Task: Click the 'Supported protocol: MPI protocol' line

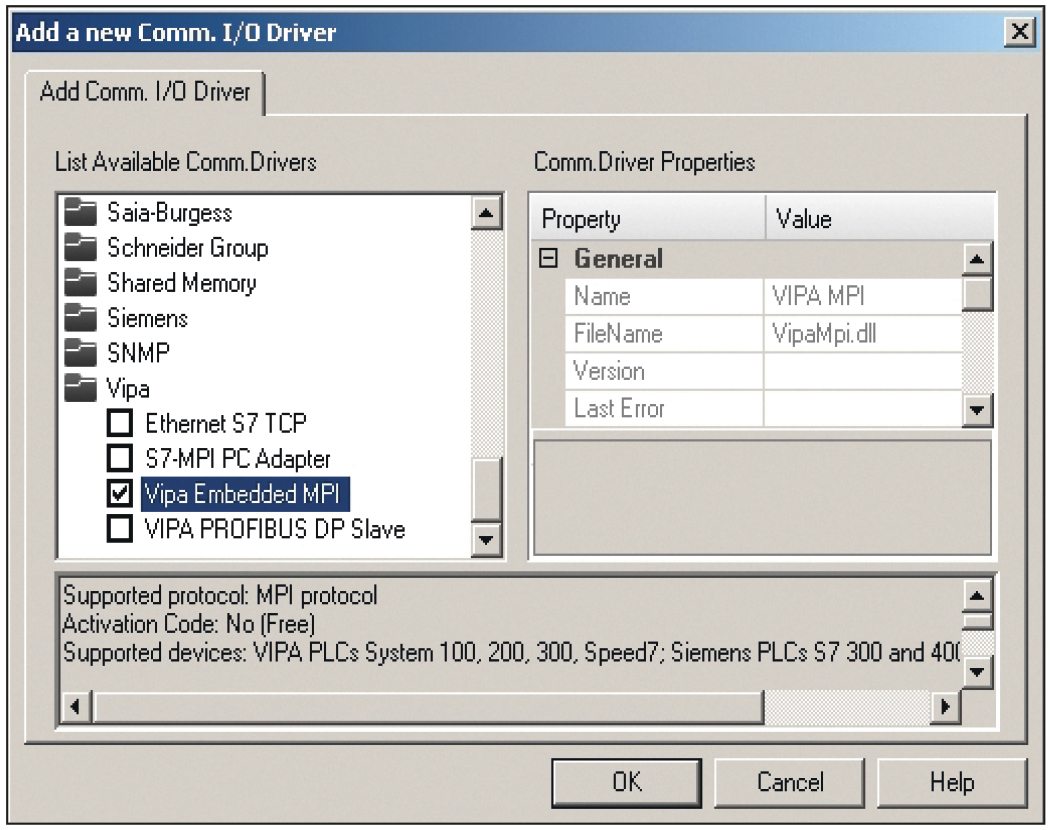Action: tap(220, 595)
